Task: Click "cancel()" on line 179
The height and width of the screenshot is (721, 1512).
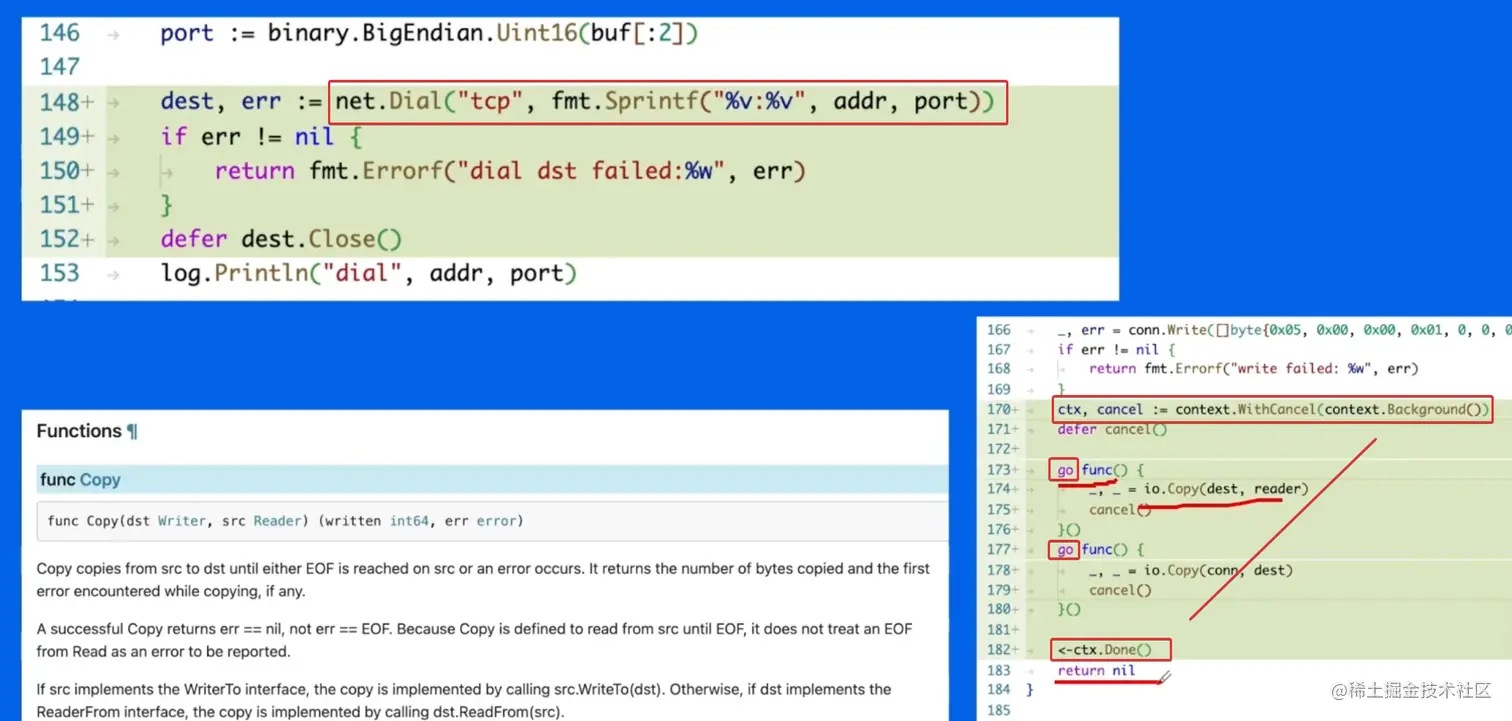Action: (x=1120, y=590)
